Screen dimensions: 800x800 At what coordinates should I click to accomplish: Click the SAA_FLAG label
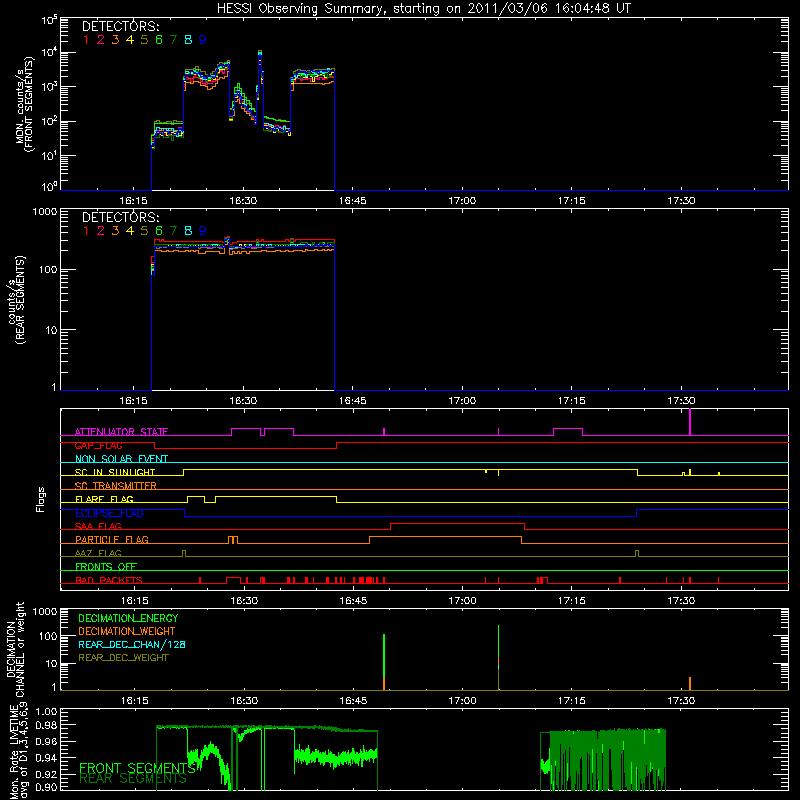(98, 526)
